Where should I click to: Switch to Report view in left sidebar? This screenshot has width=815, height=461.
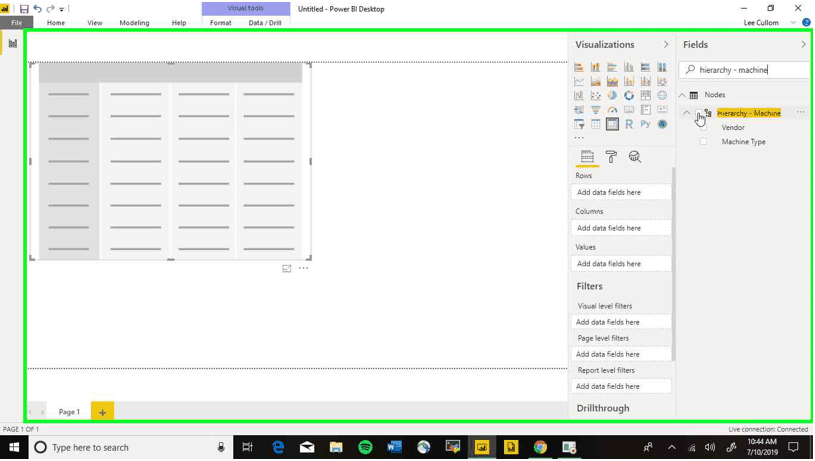[x=12, y=43]
